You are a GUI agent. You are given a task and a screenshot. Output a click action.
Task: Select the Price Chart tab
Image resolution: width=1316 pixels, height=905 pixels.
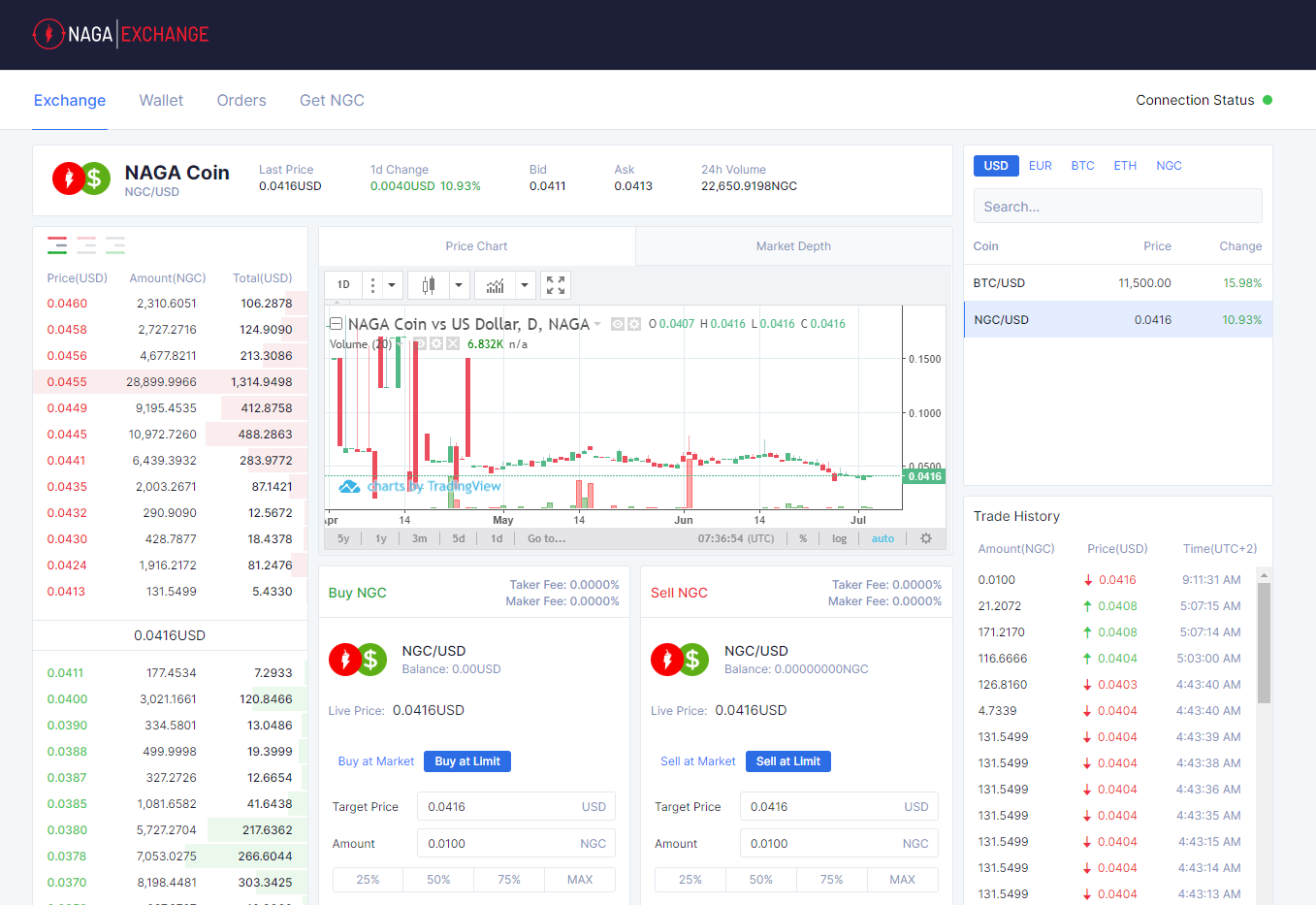tap(476, 246)
